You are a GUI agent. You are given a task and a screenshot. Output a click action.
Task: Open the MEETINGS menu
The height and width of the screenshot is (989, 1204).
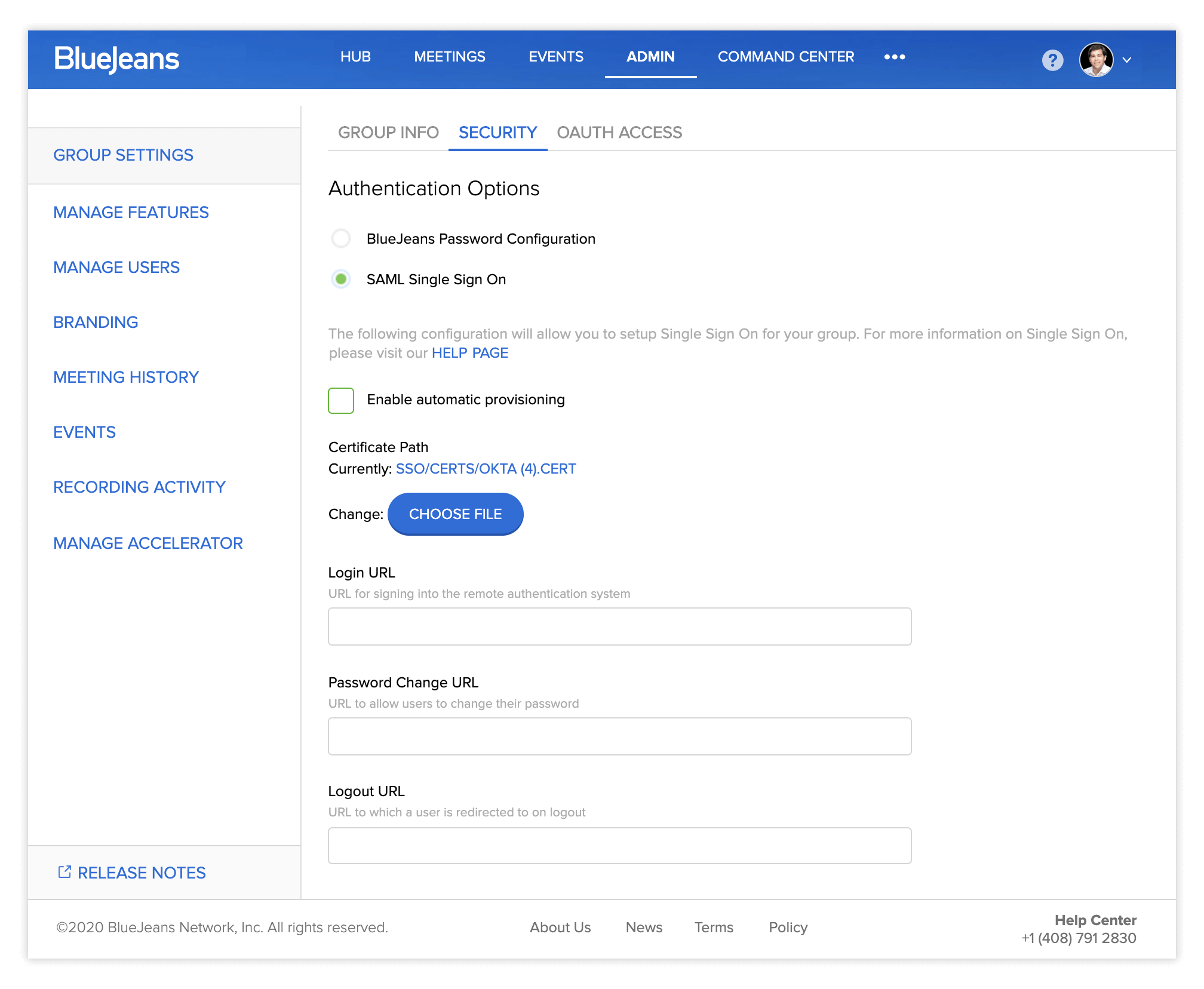450,57
